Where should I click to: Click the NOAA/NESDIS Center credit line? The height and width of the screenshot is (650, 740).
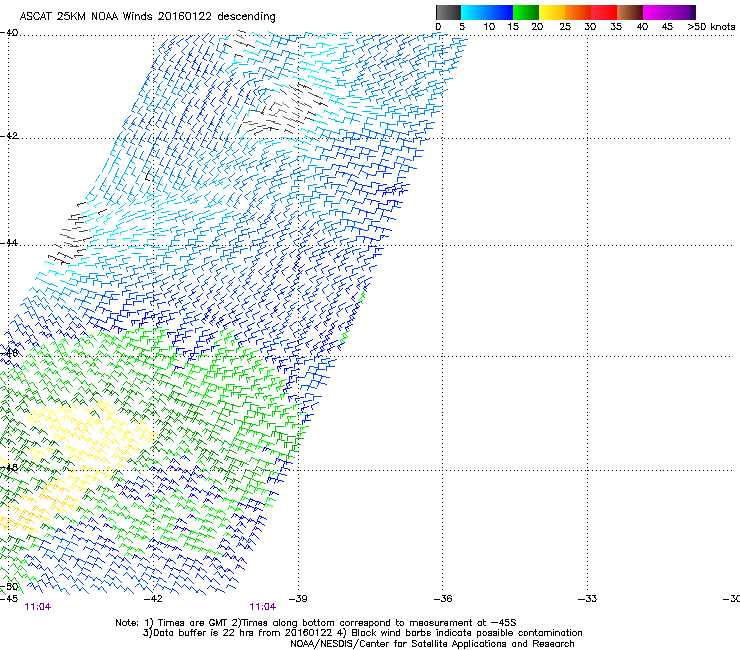[x=432, y=644]
